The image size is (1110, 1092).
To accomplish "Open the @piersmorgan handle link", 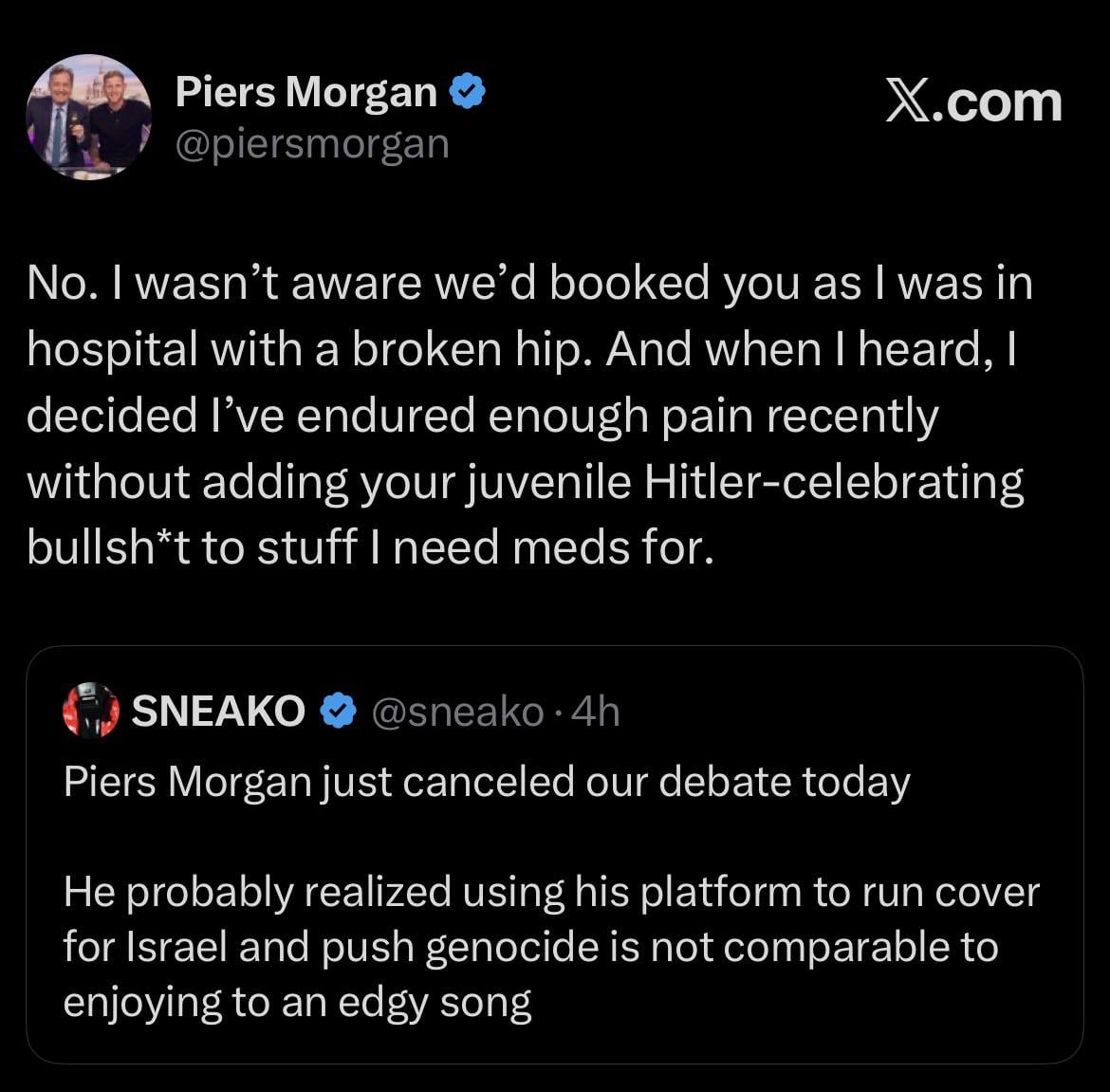I will point(312,144).
